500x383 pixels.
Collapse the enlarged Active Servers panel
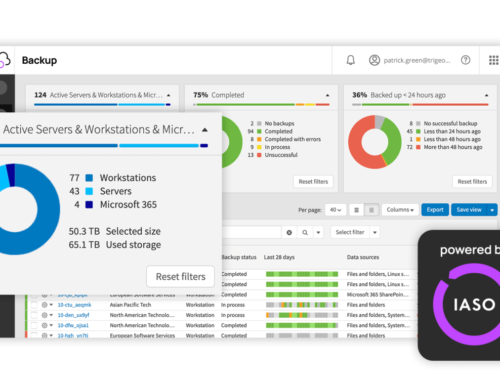click(x=205, y=130)
